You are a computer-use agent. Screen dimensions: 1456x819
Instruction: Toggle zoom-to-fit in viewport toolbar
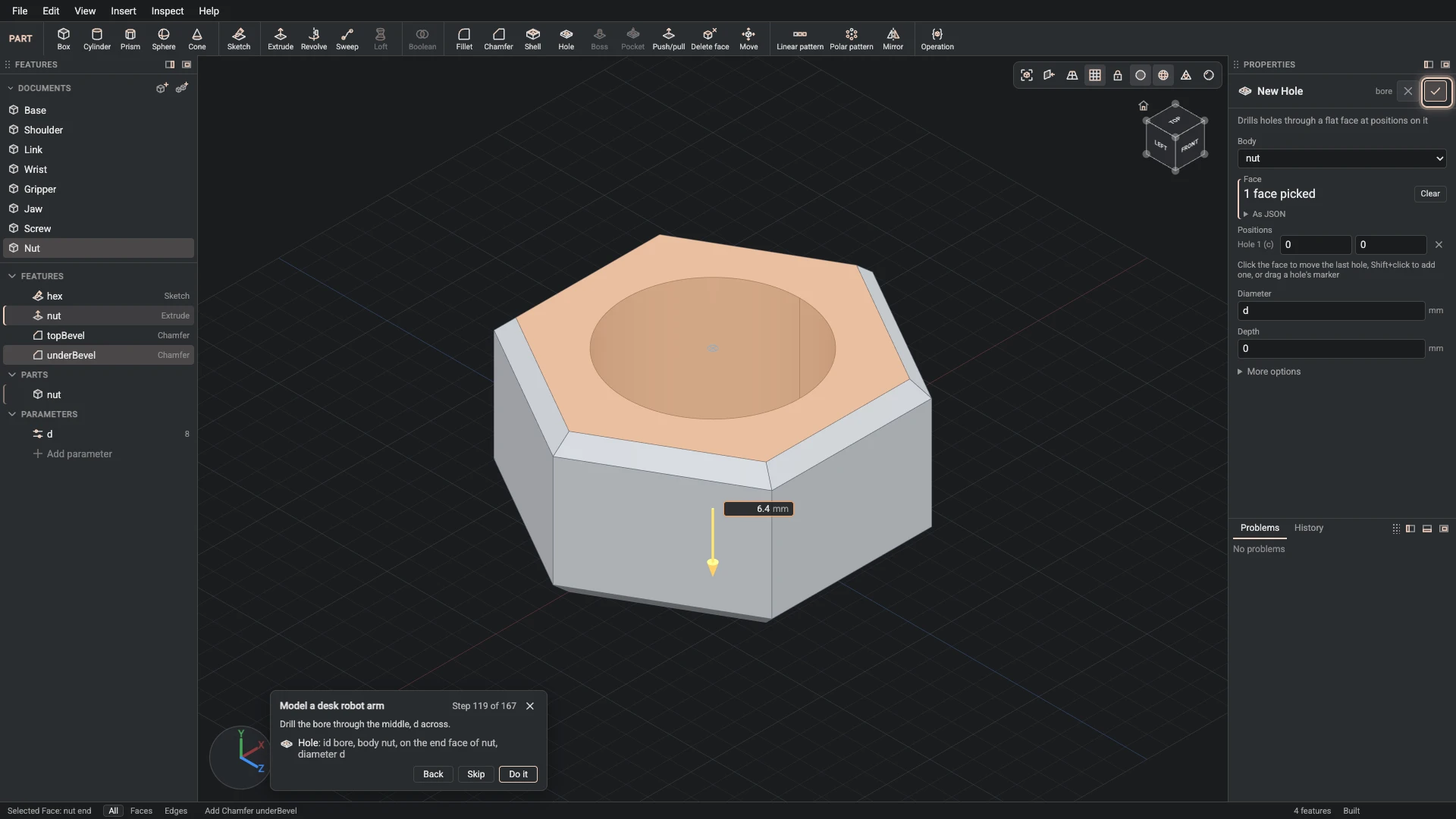click(x=1027, y=75)
